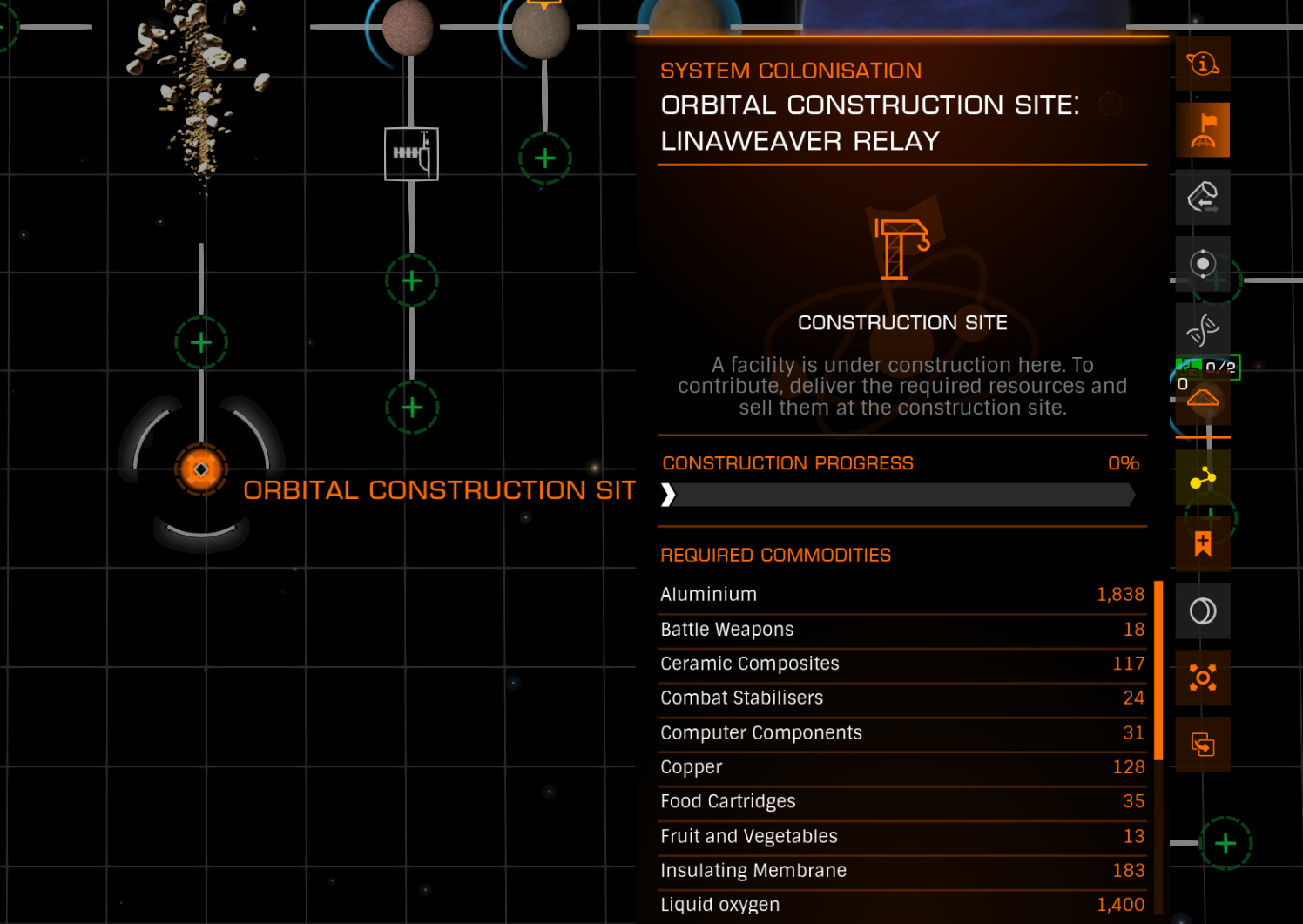Click the overlapping circles eclipse icon

click(1203, 611)
